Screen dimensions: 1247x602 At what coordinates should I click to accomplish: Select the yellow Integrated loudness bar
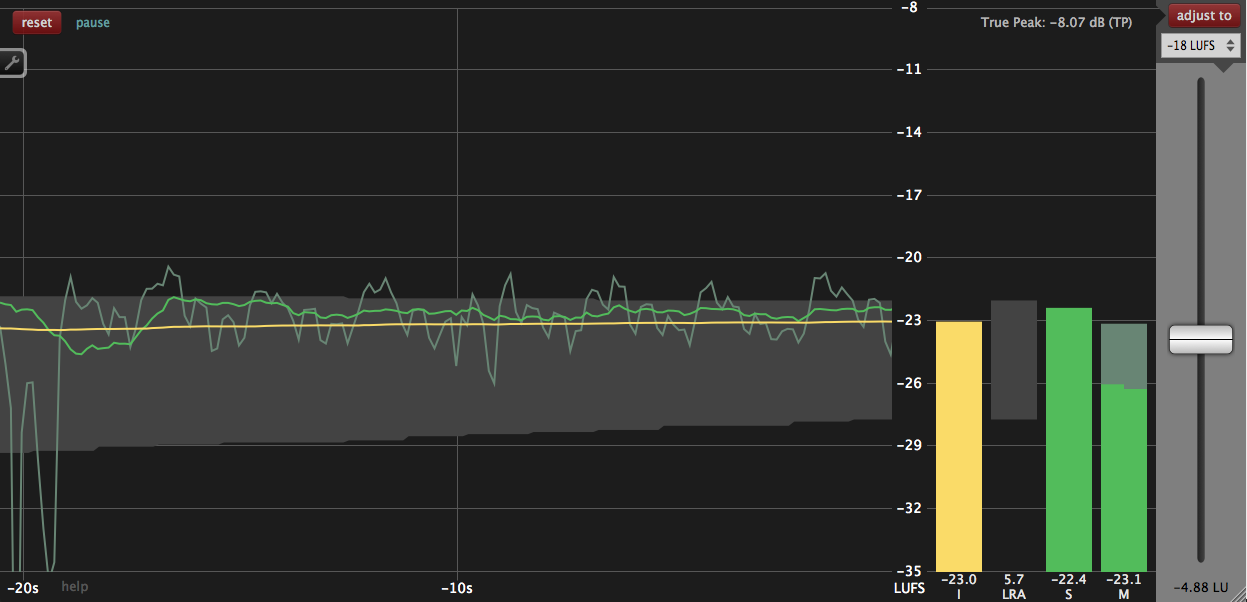coord(958,440)
